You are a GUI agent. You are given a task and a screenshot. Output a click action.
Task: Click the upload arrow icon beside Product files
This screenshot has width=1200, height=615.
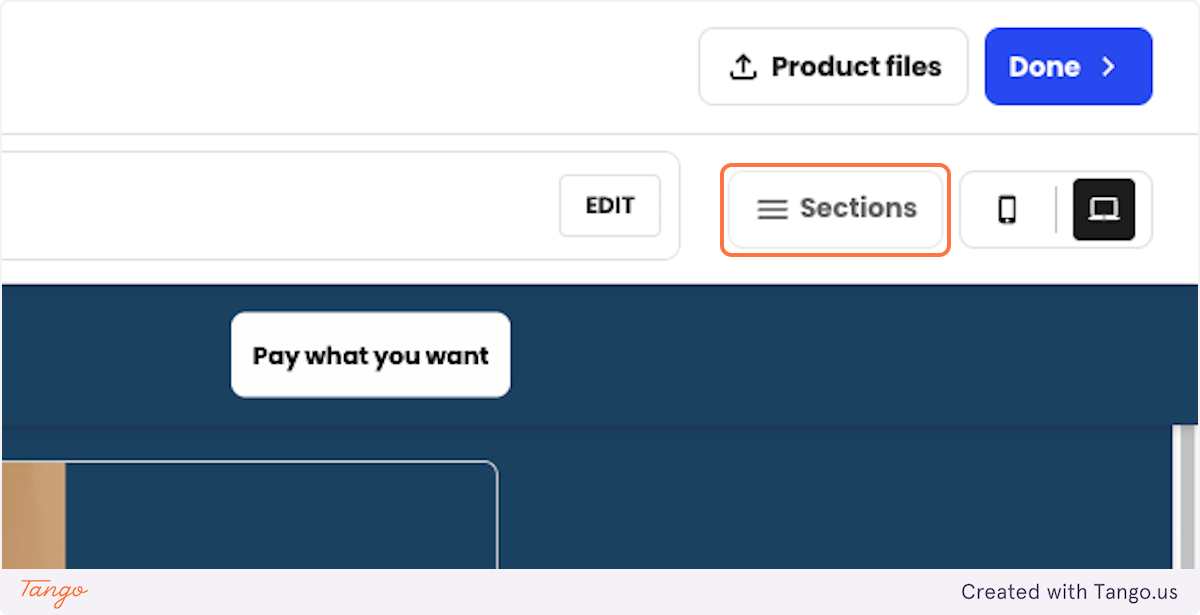(x=742, y=67)
